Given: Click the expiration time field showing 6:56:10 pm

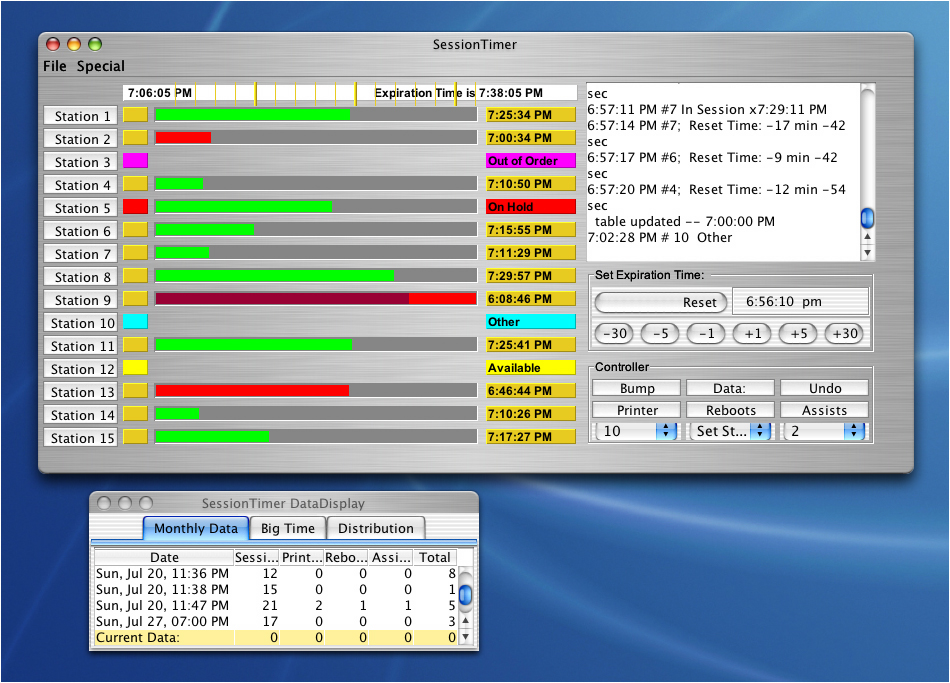Looking at the screenshot, I should click(x=800, y=302).
